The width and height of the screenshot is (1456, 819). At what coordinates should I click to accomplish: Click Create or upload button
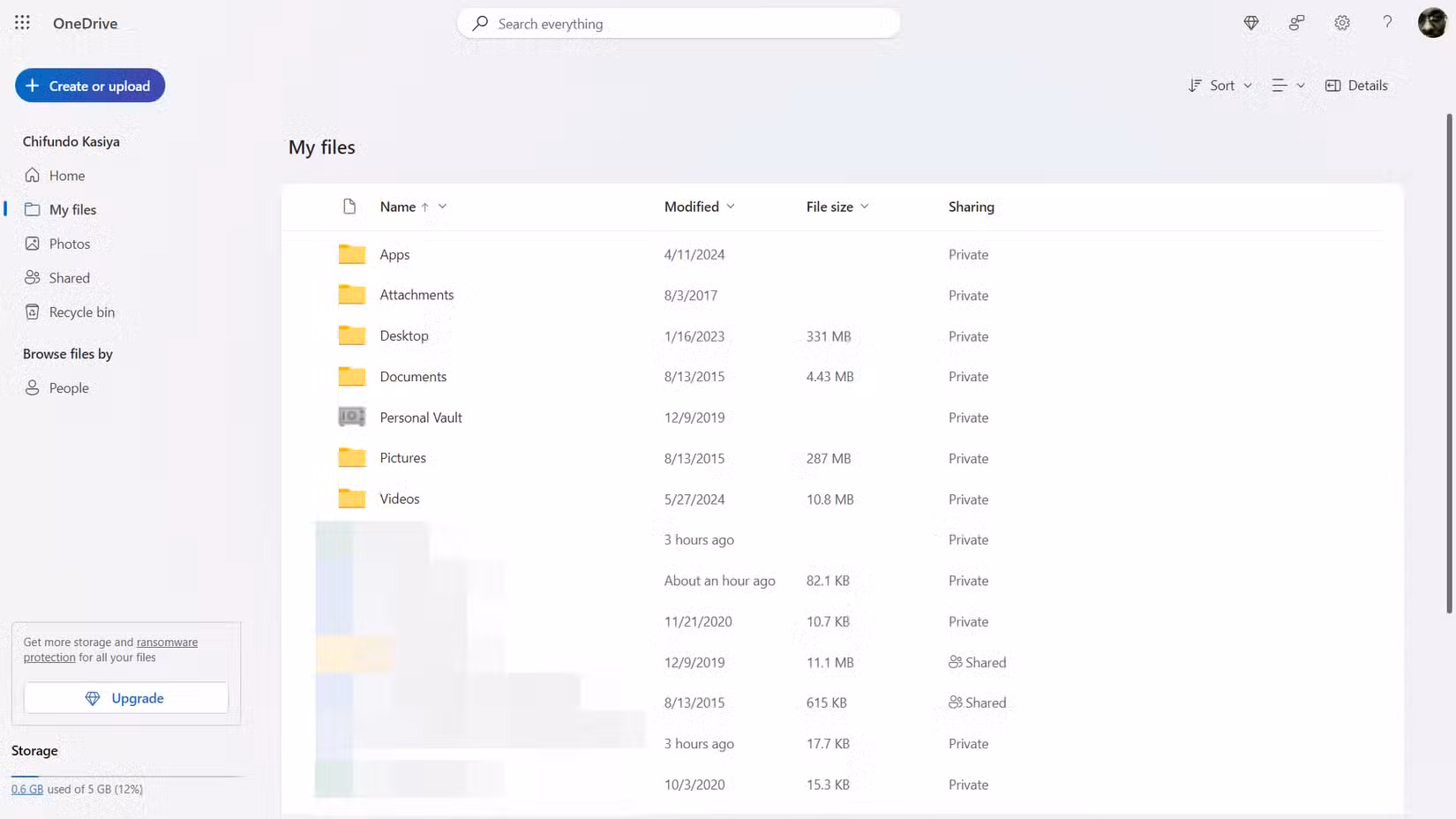point(90,86)
